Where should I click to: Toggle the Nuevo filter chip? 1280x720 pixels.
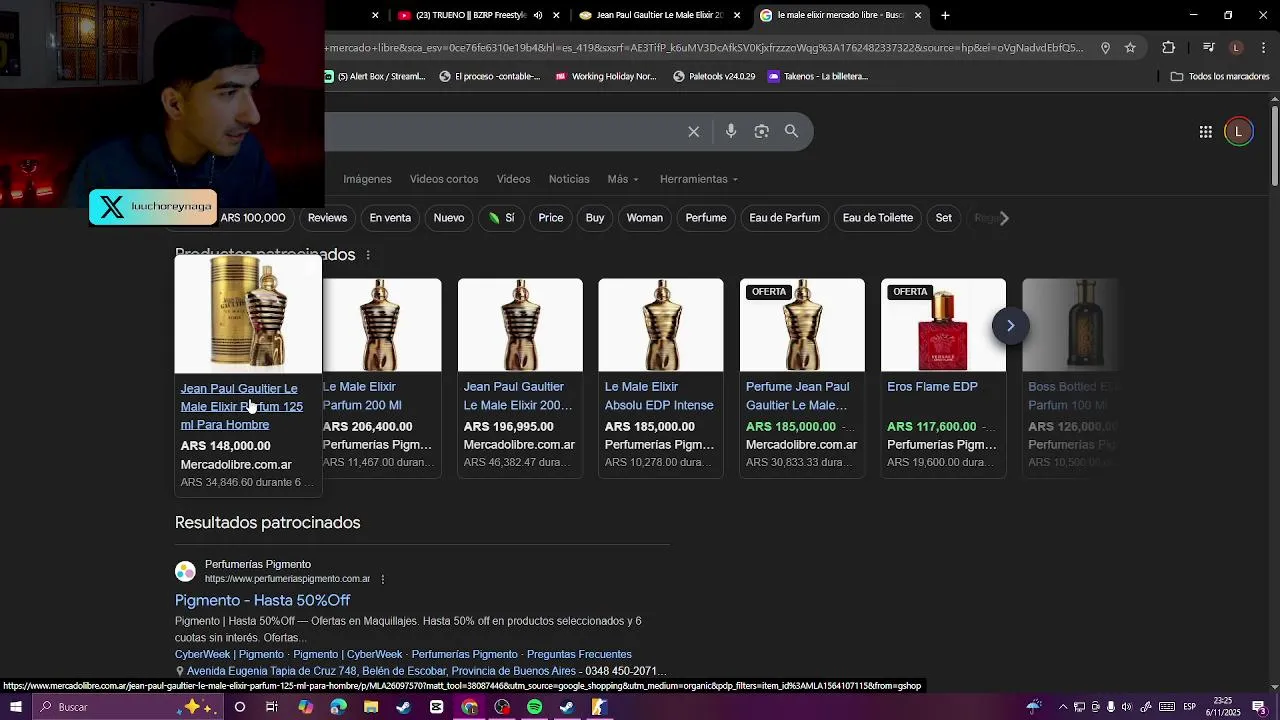449,218
